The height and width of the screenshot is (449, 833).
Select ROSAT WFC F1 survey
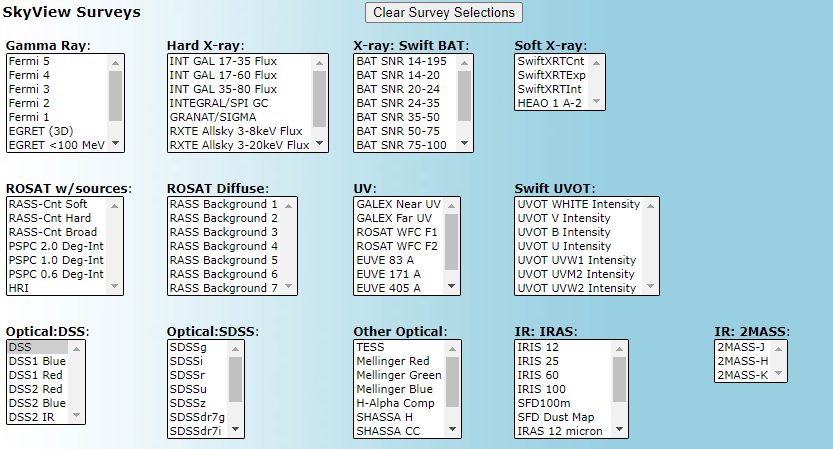pyautogui.click(x=399, y=232)
